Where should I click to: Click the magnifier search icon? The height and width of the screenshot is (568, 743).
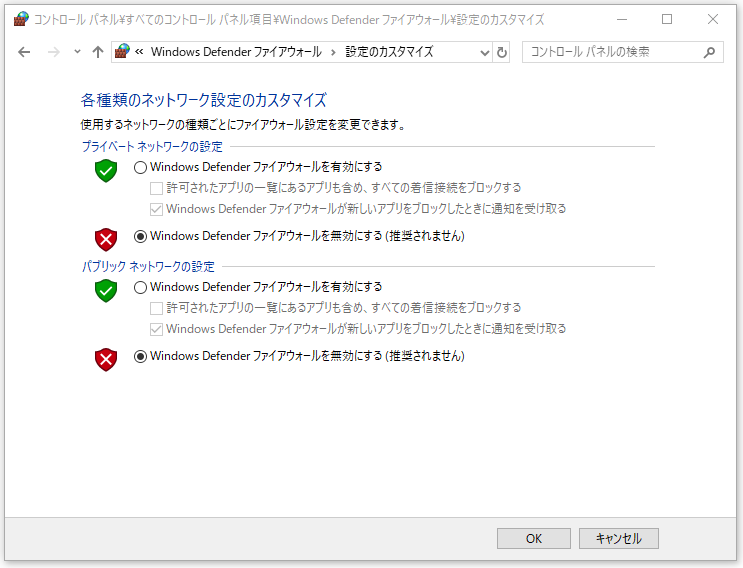click(709, 52)
